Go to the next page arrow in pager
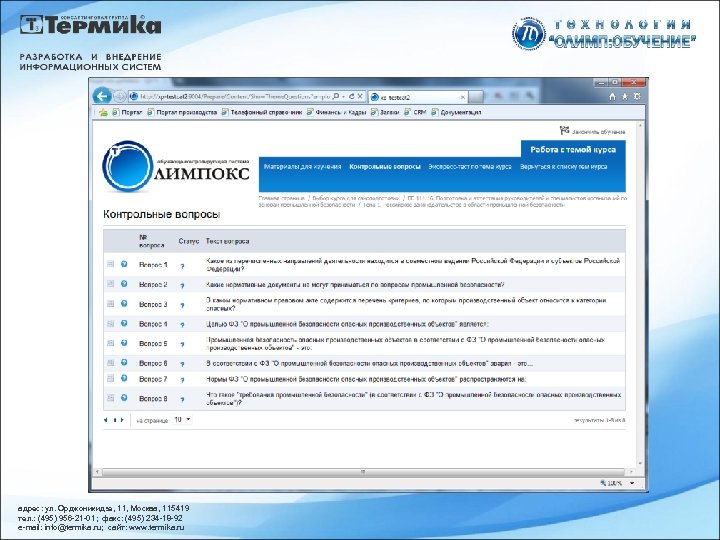The image size is (720, 540). tap(122, 420)
